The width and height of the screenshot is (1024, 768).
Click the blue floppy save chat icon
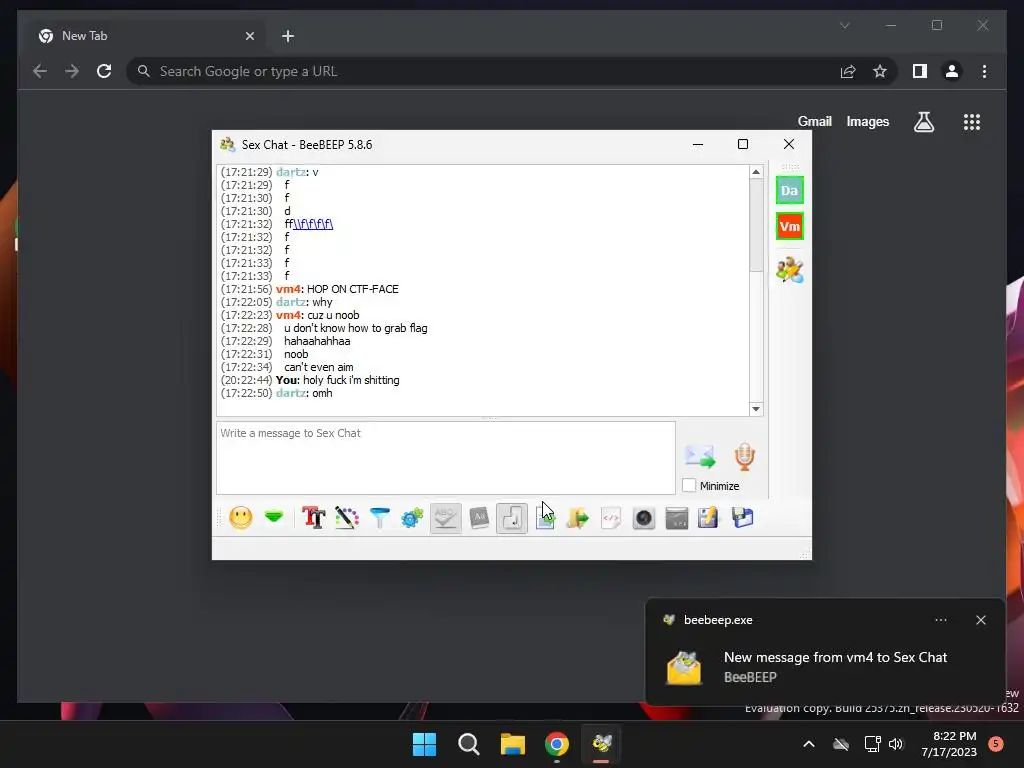point(743,518)
